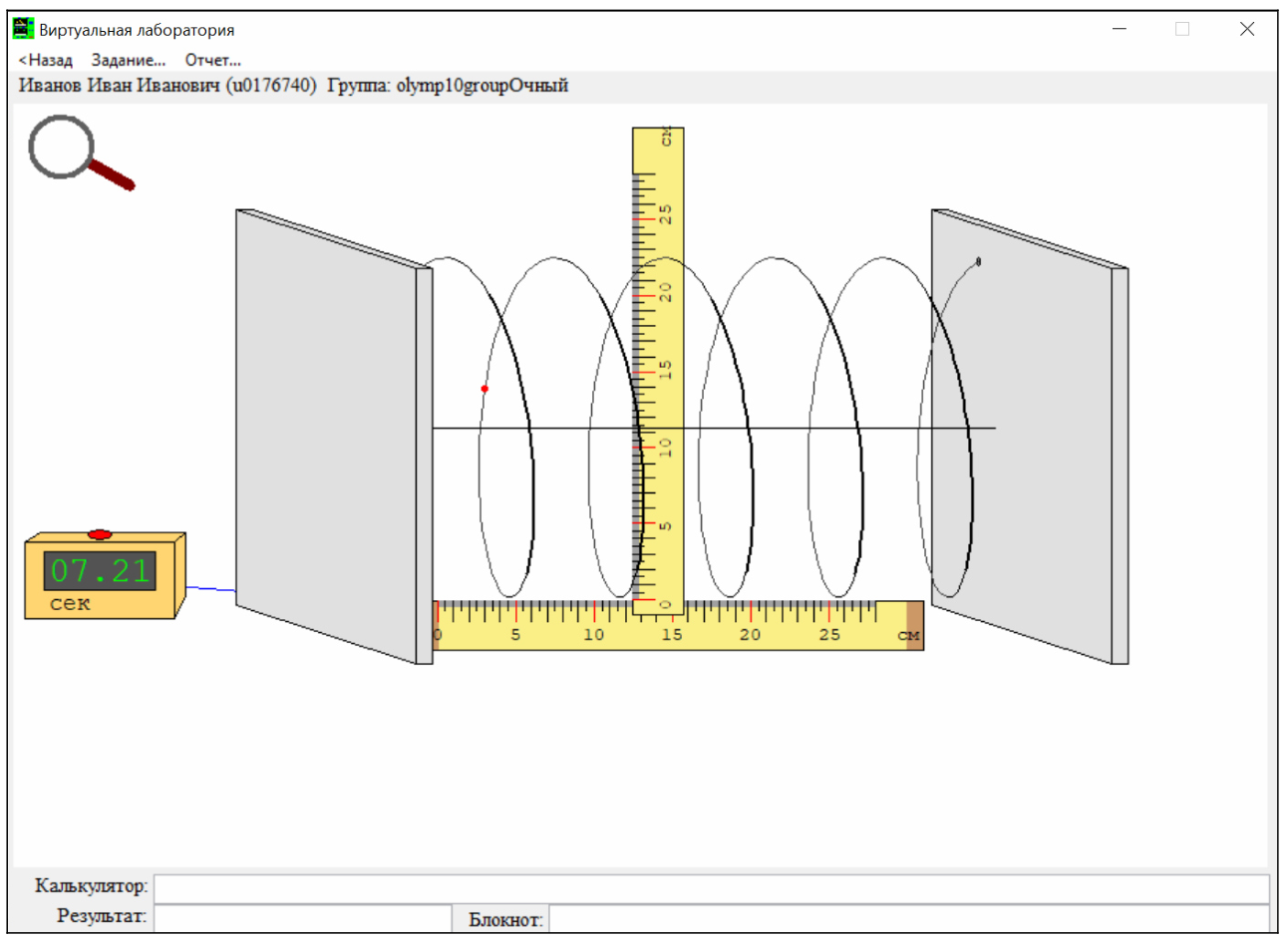
Task: Open the Отчет... menu
Action: point(213,60)
